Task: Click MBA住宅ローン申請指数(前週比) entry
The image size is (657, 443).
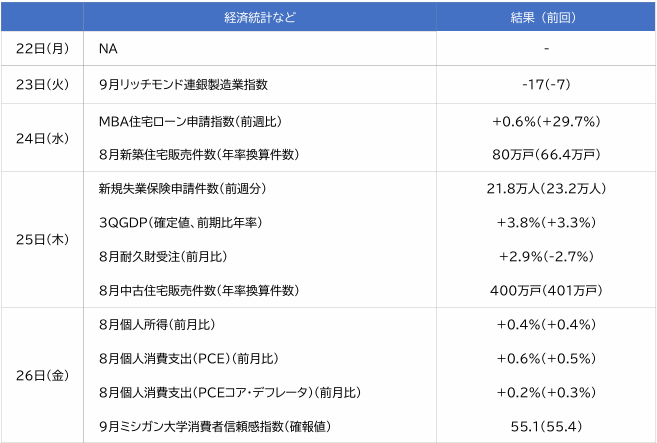Action: pyautogui.click(x=190, y=121)
